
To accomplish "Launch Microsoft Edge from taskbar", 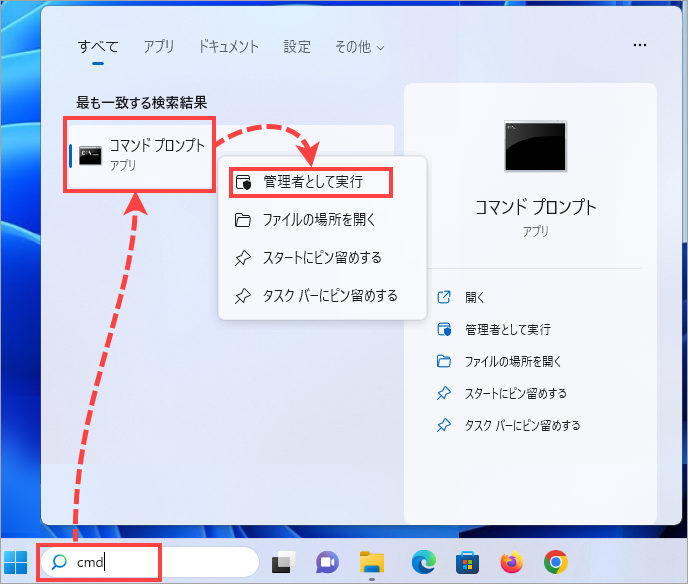I will tap(424, 562).
